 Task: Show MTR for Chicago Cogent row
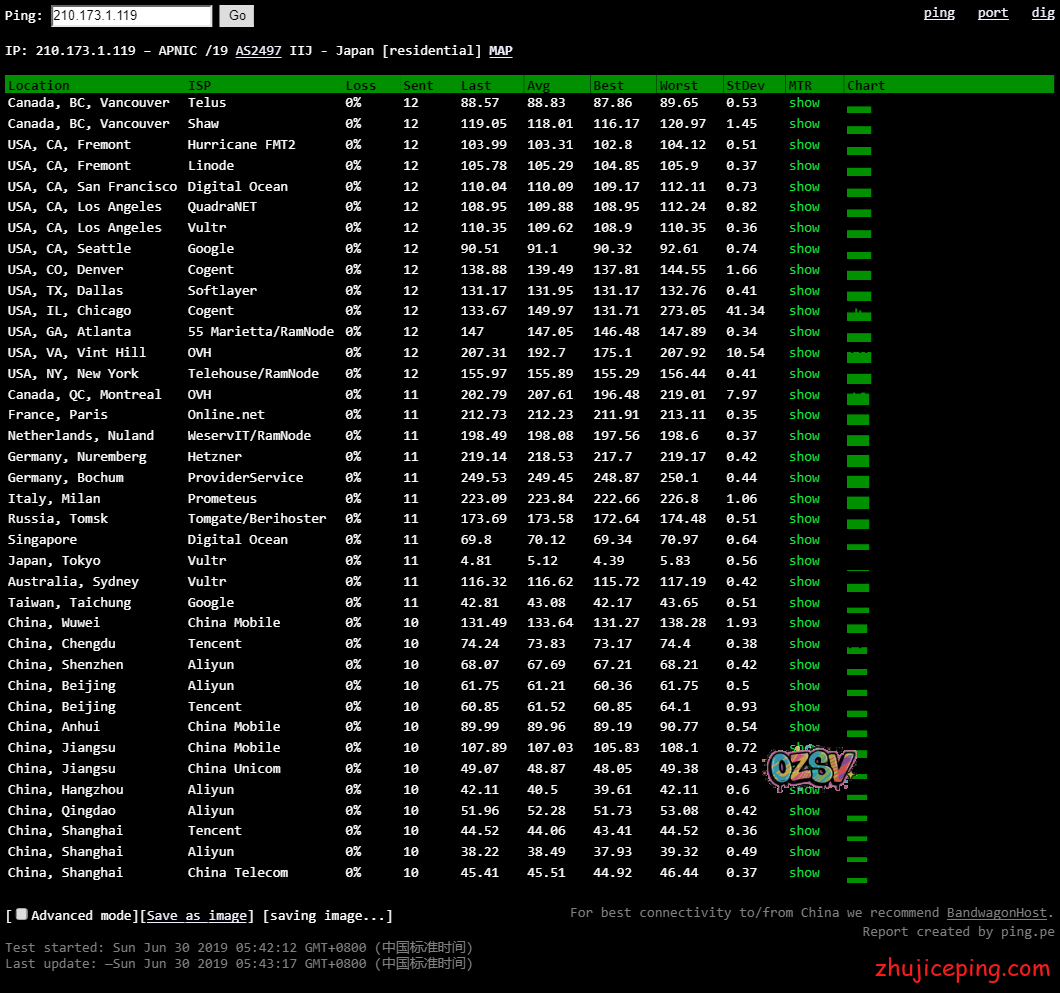[804, 311]
